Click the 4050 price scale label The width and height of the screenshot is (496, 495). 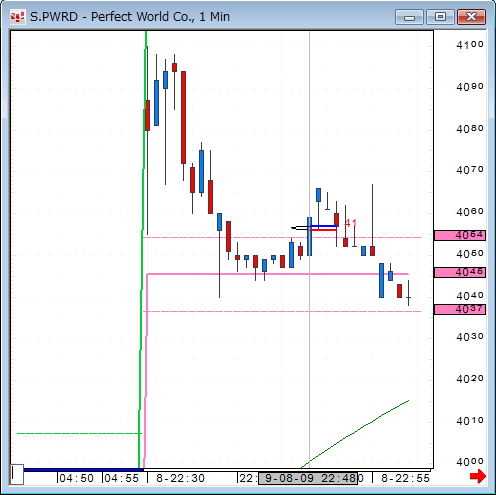(x=470, y=254)
